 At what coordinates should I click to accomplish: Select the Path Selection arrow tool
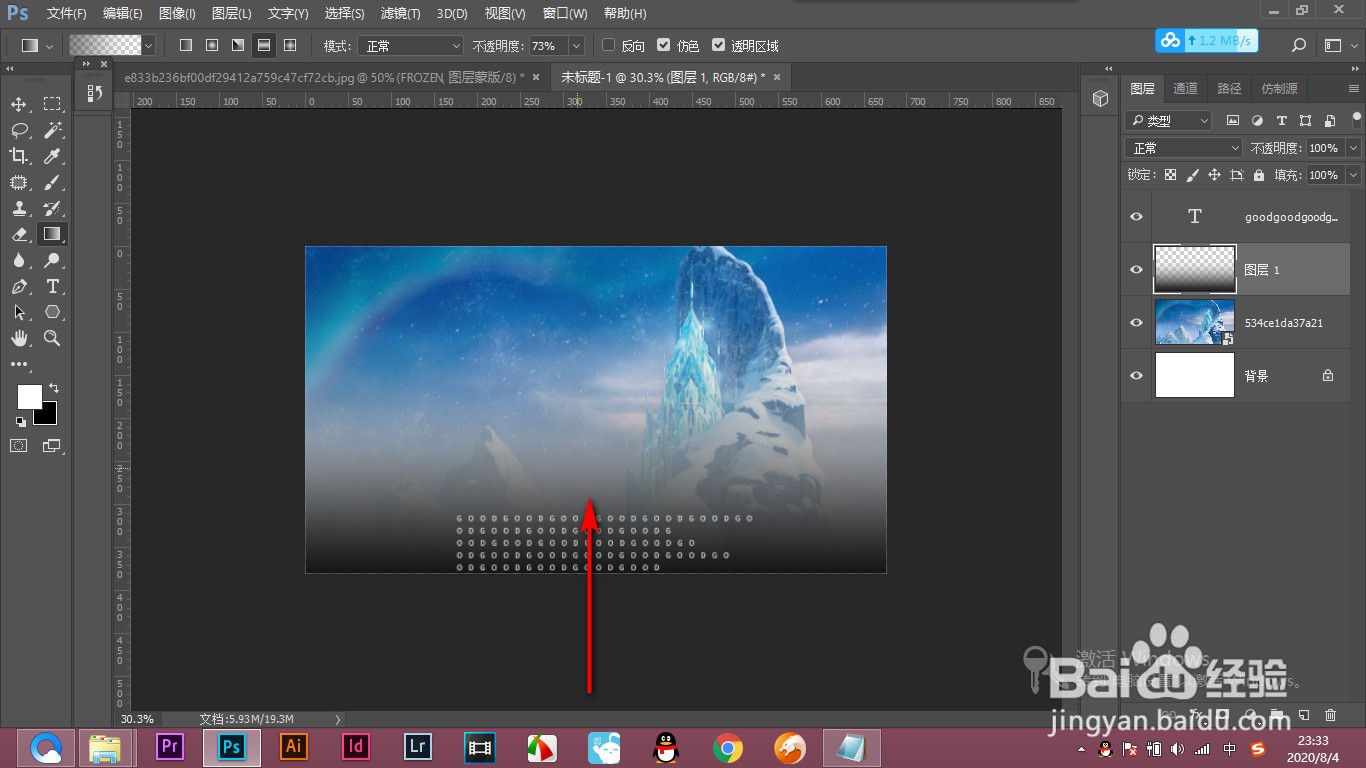coord(19,312)
